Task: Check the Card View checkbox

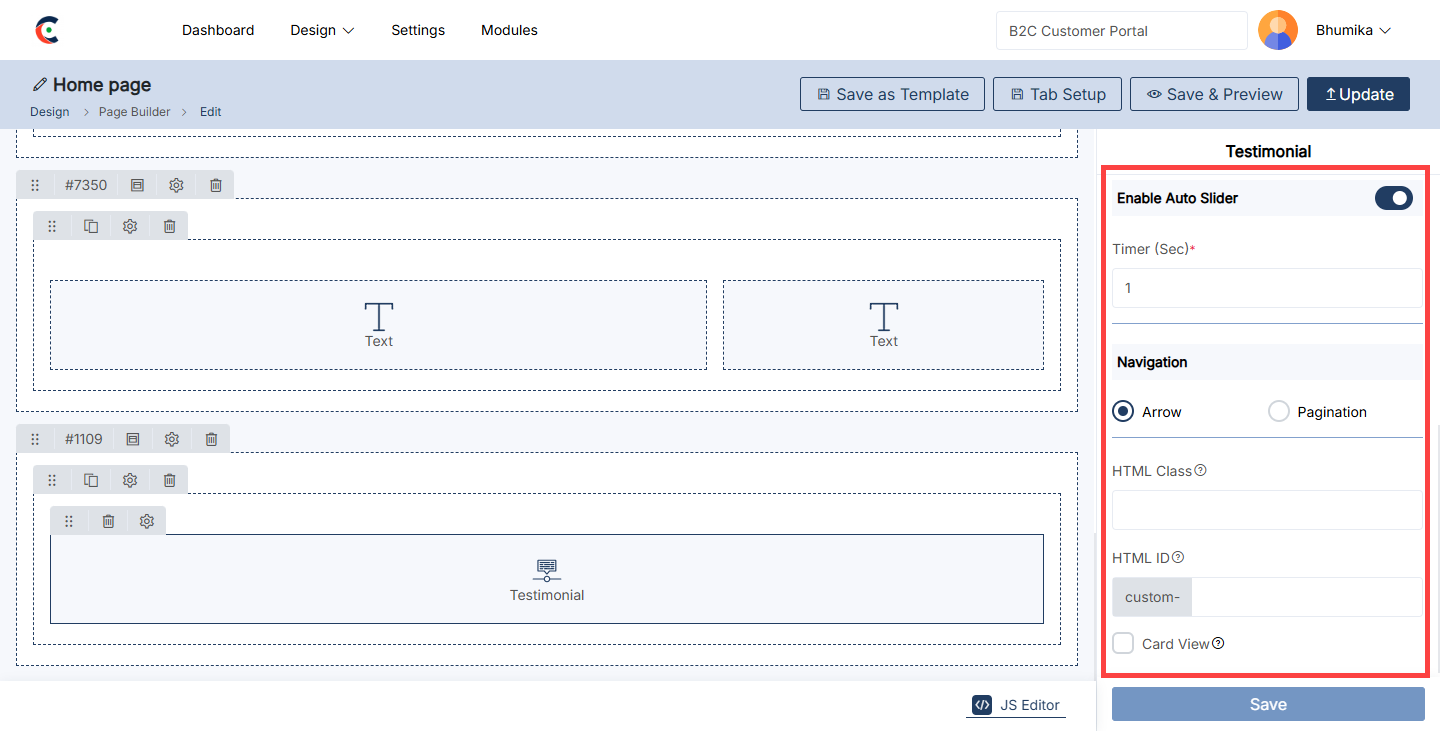Action: point(1123,643)
